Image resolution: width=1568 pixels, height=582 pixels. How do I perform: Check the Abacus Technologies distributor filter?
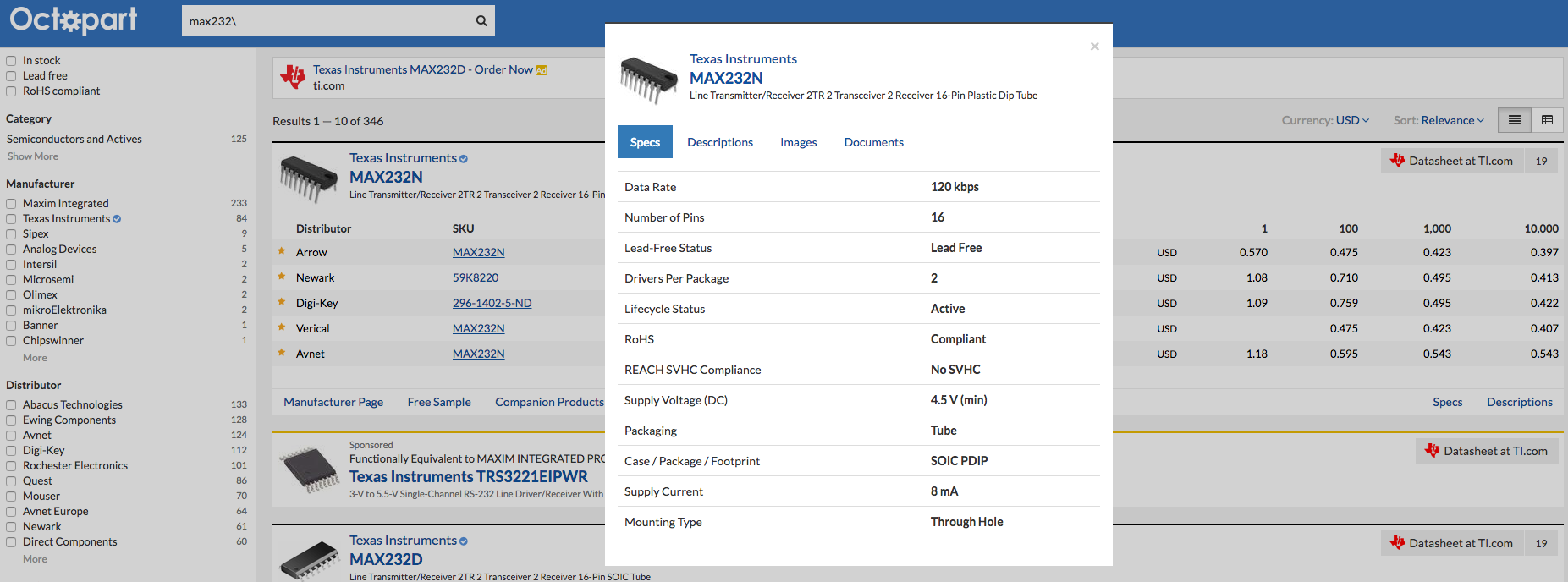click(11, 405)
